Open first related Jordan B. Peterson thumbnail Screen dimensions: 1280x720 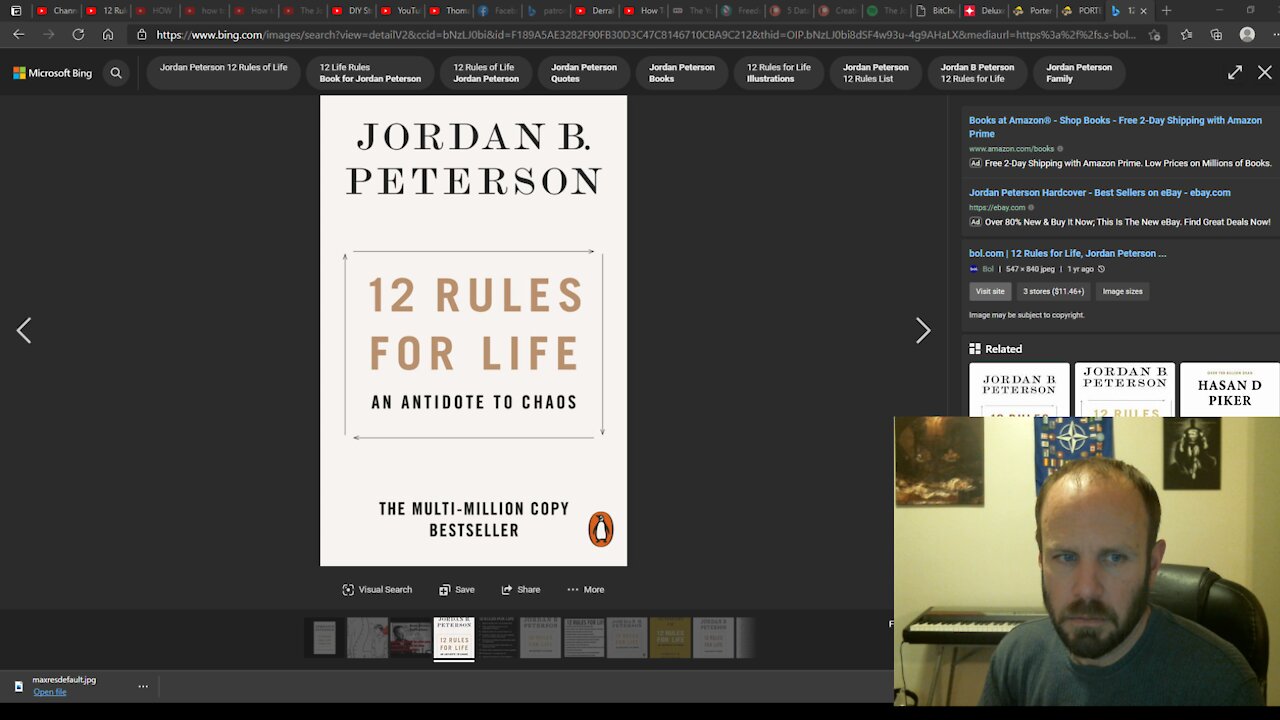(1019, 390)
